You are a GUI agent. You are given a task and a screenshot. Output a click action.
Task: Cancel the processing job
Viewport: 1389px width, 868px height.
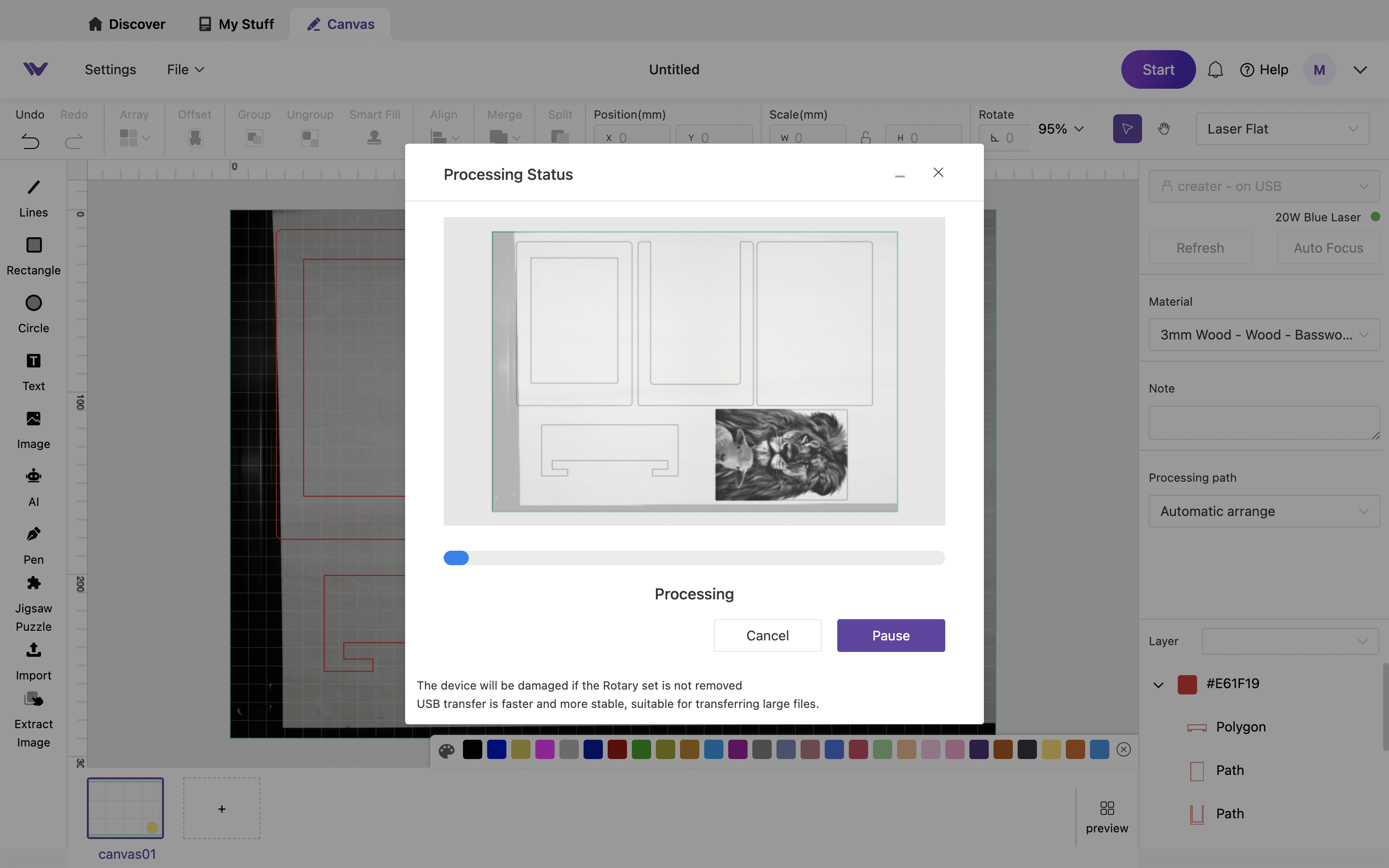[x=767, y=636]
